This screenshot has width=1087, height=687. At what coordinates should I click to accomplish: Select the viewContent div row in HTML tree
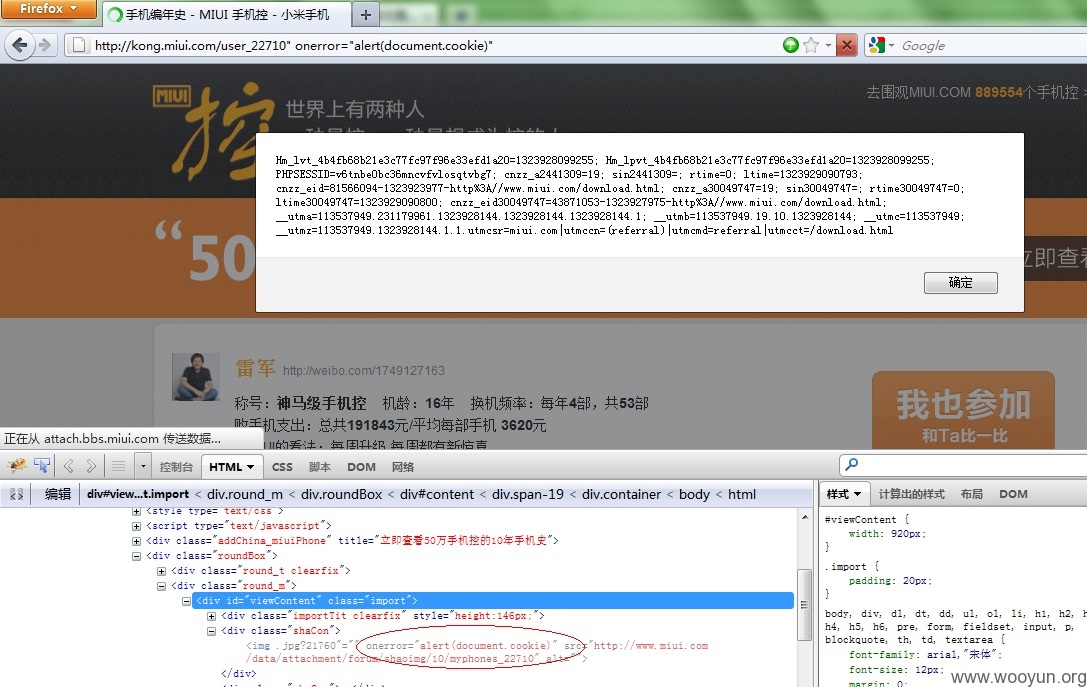tap(494, 601)
